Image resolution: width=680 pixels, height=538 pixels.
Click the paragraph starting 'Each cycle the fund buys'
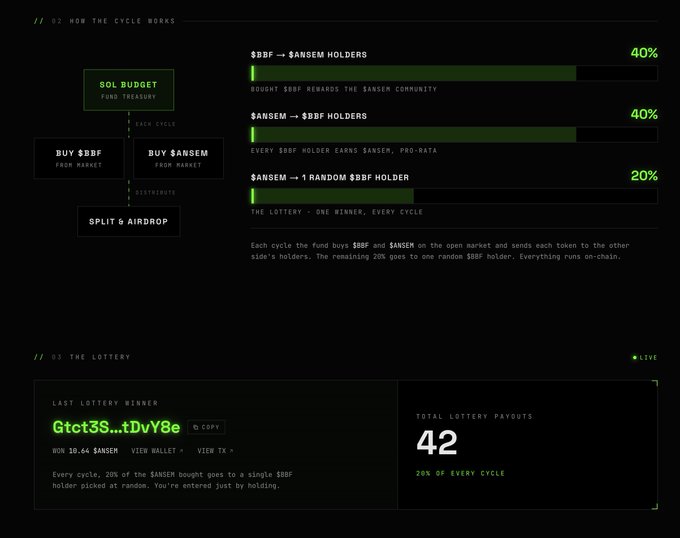pyautogui.click(x=440, y=251)
